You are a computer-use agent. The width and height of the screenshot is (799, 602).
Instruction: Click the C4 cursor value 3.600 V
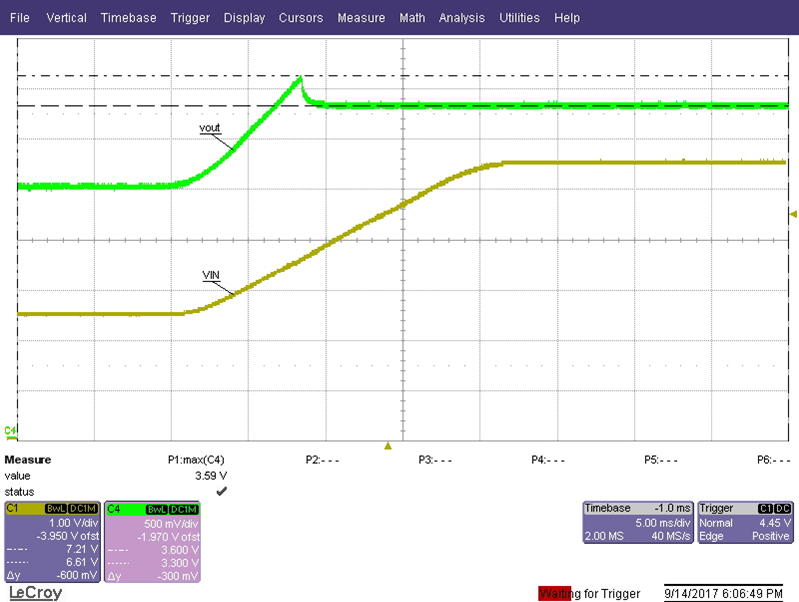180,550
